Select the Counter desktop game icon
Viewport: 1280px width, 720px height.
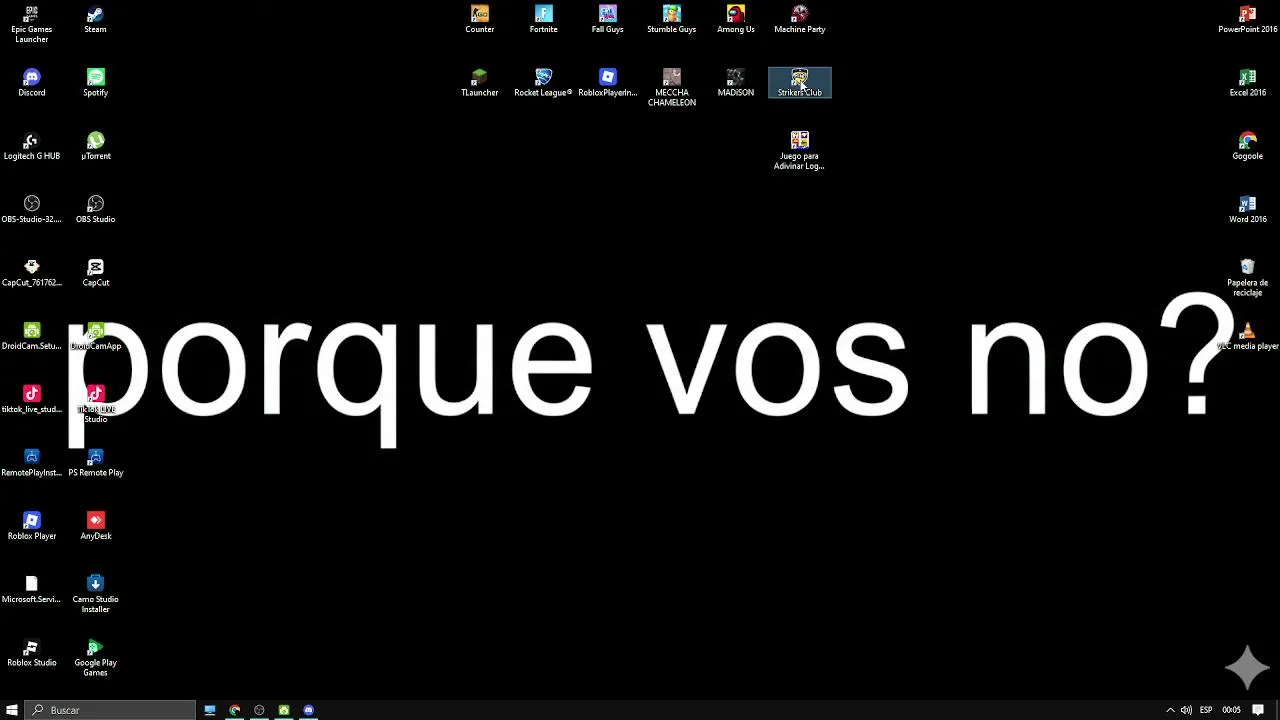coord(479,19)
